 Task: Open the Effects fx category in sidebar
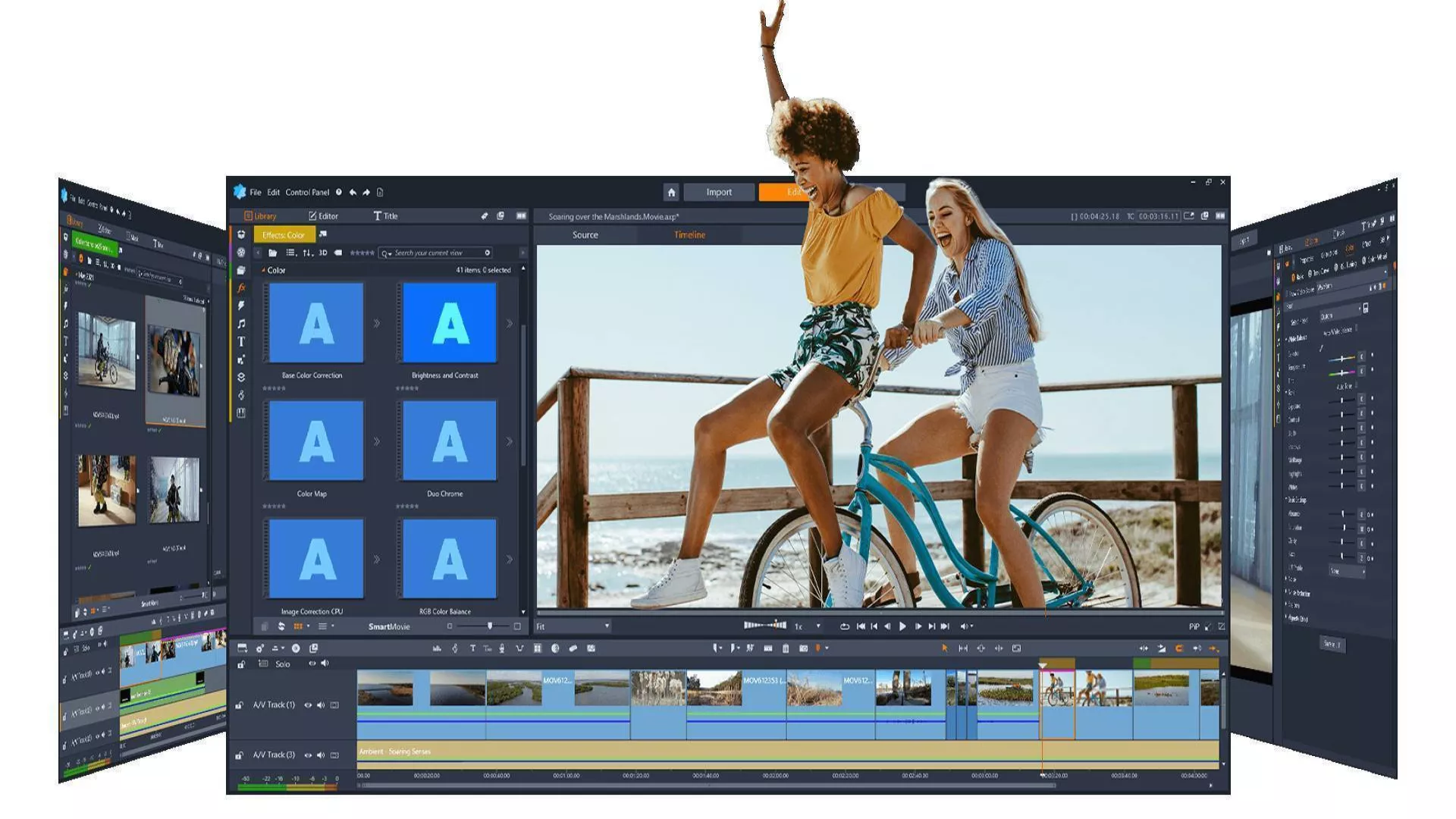[x=241, y=287]
